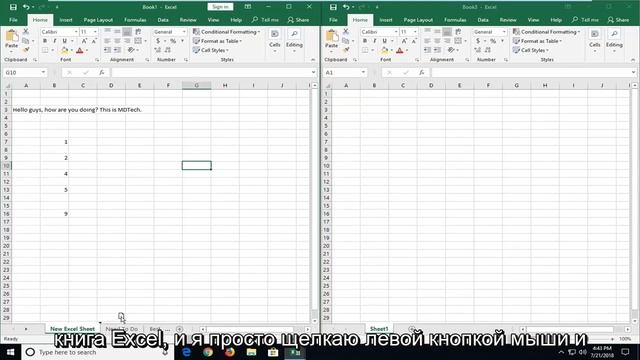Cut selection in Book1 ribbon
Viewport: 640px width, 360px height.
[26, 31]
